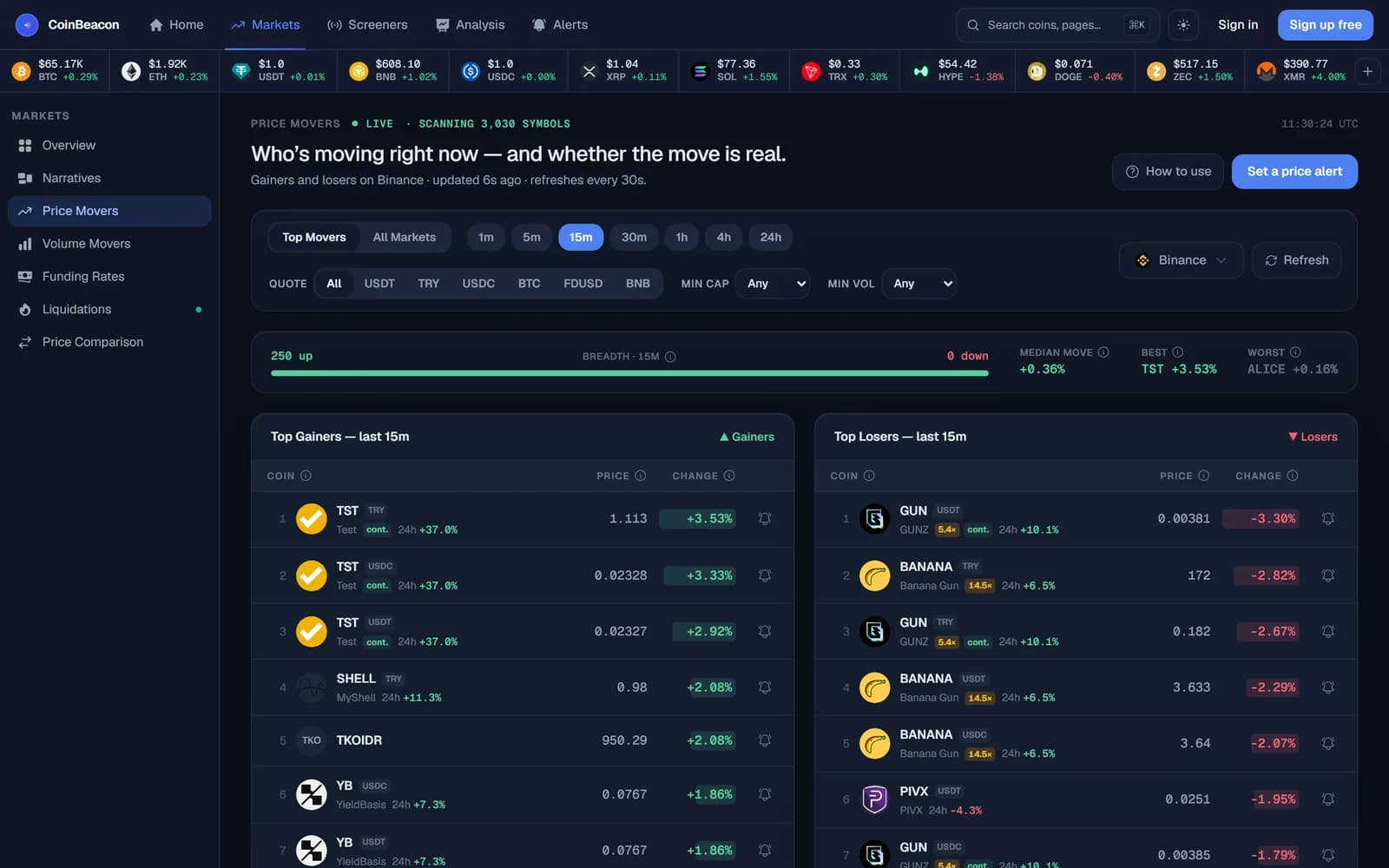Select the 5m timeframe
This screenshot has height=868, width=1389.
(531, 238)
